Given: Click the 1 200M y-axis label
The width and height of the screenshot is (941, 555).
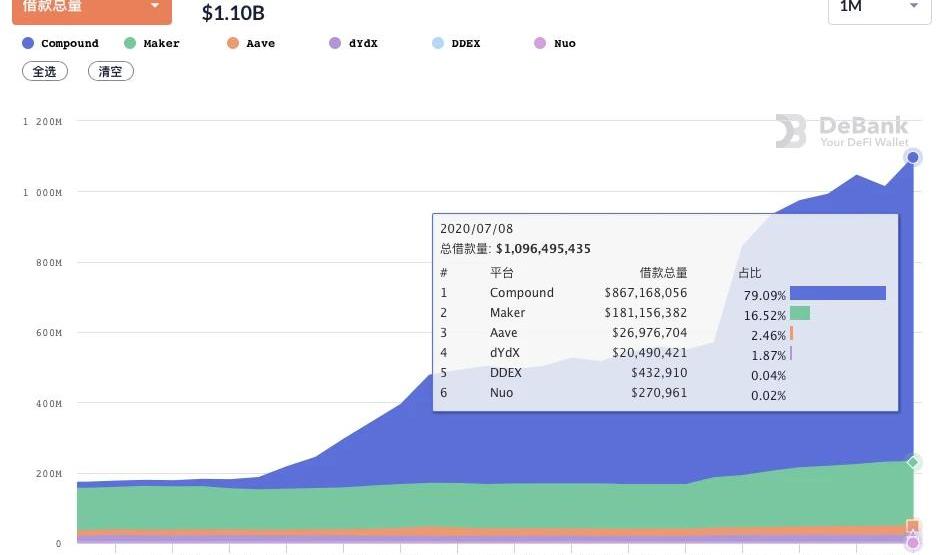Looking at the screenshot, I should [x=43, y=122].
